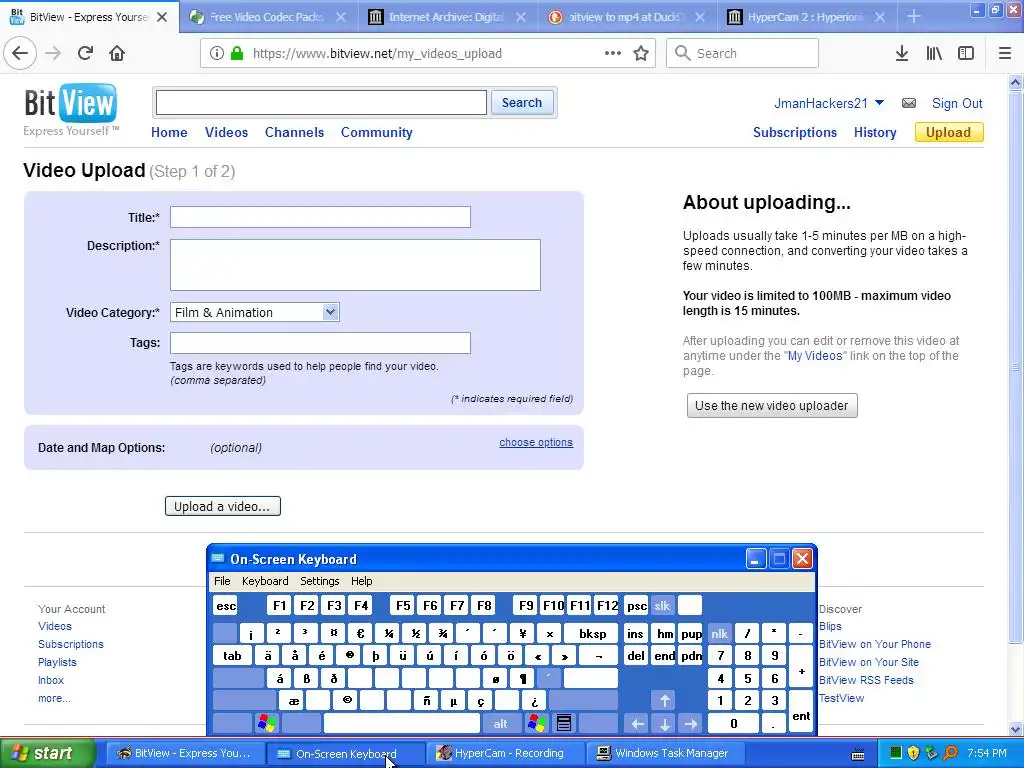Open the 'My Videos' link in About text
The height and width of the screenshot is (768, 1024).
pos(814,356)
